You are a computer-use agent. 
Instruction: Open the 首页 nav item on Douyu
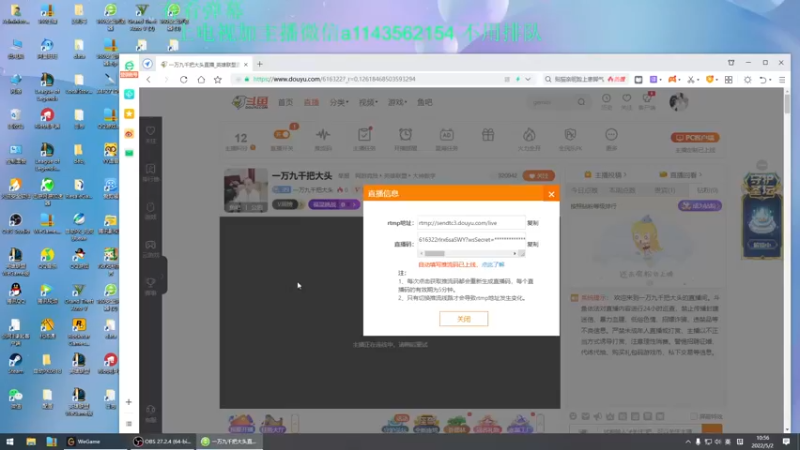pos(285,103)
